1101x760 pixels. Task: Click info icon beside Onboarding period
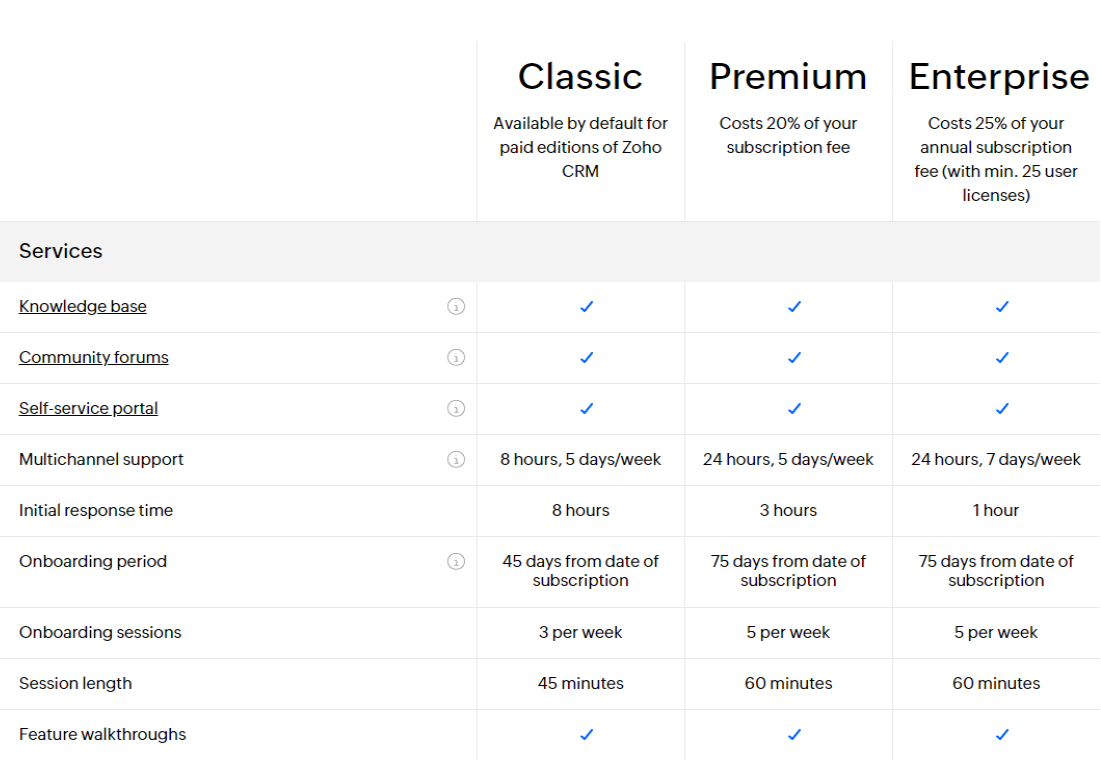coord(456,562)
